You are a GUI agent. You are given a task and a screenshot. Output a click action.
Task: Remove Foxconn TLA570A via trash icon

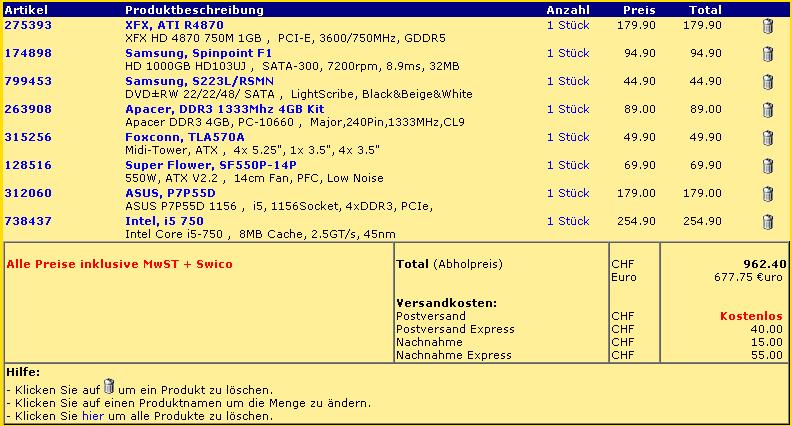[x=768, y=138]
